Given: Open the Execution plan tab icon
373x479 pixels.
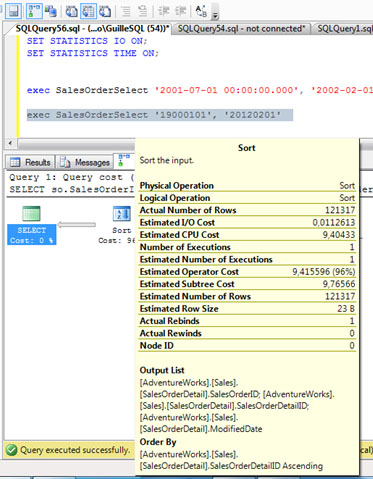Looking at the screenshot, I should [124, 160].
